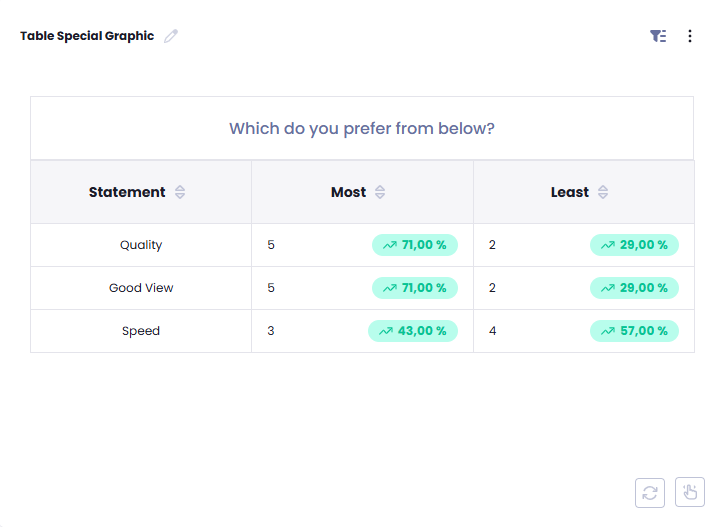
Task: Open the filter icon at top right
Action: tap(657, 36)
